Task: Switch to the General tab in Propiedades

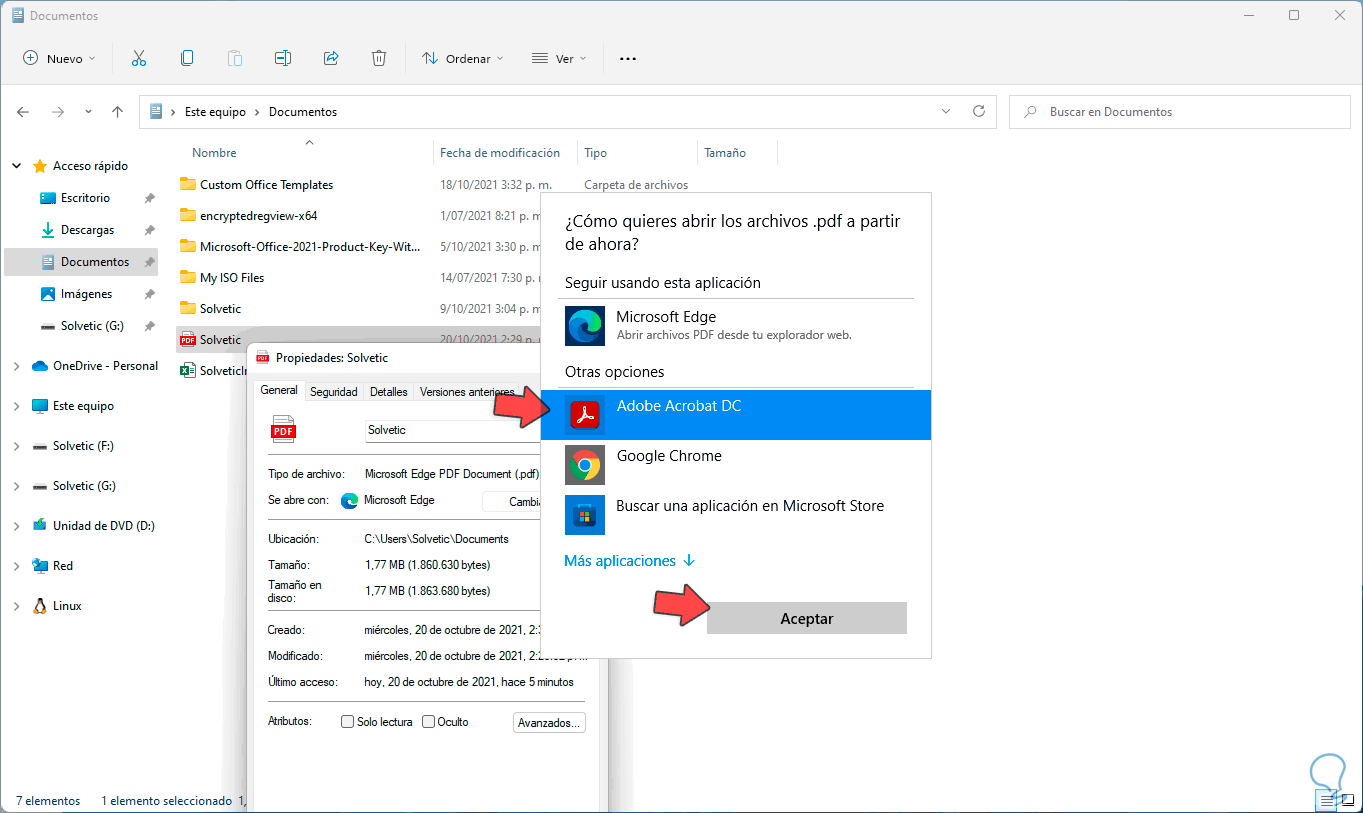Action: (x=279, y=391)
